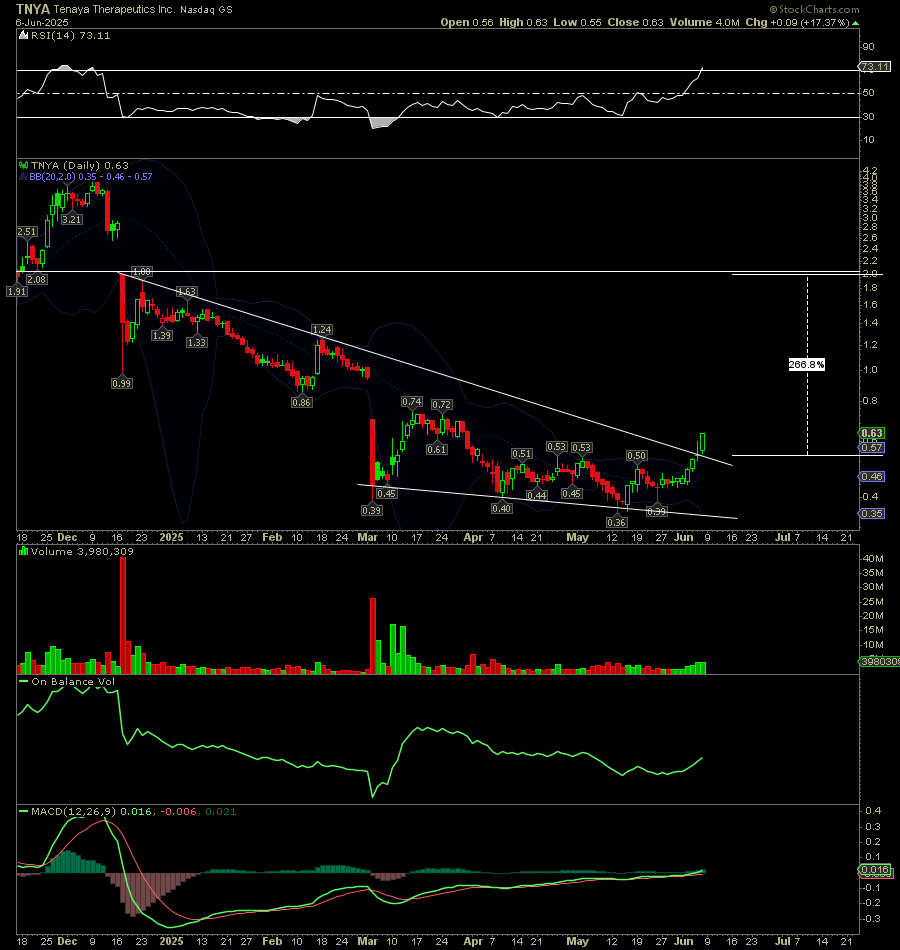Click the 1.91 price annotation
Image resolution: width=900 pixels, height=950 pixels.
coord(16,291)
